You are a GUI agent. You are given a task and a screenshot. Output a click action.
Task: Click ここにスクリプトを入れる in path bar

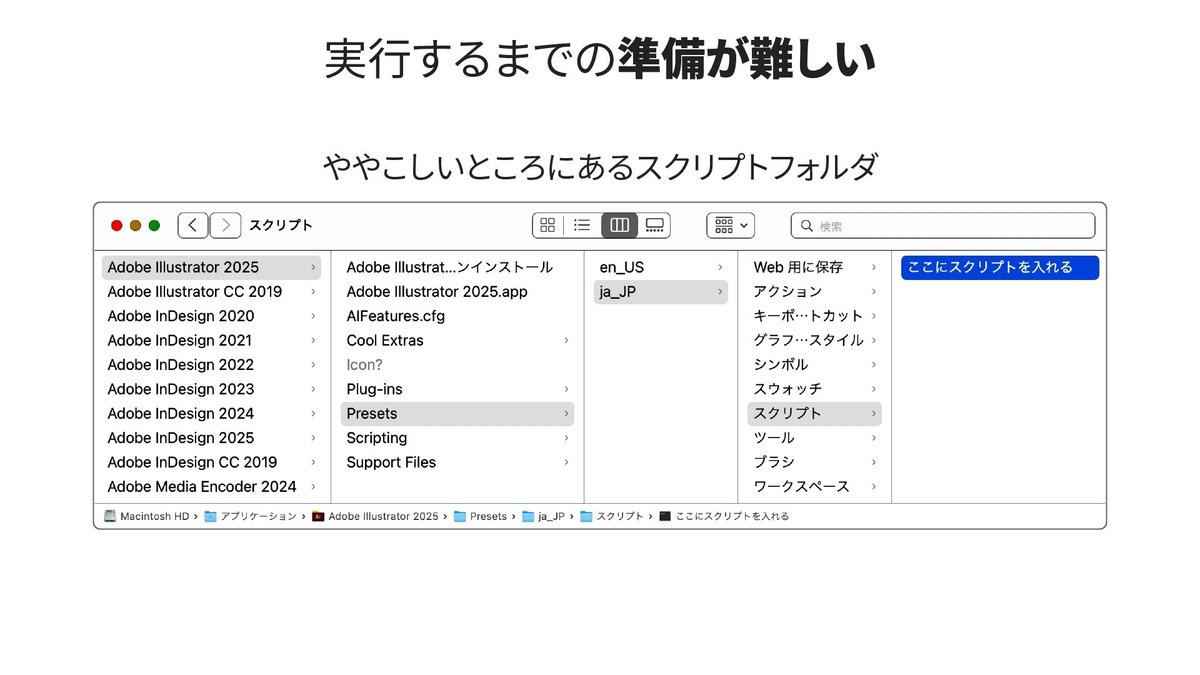point(724,516)
